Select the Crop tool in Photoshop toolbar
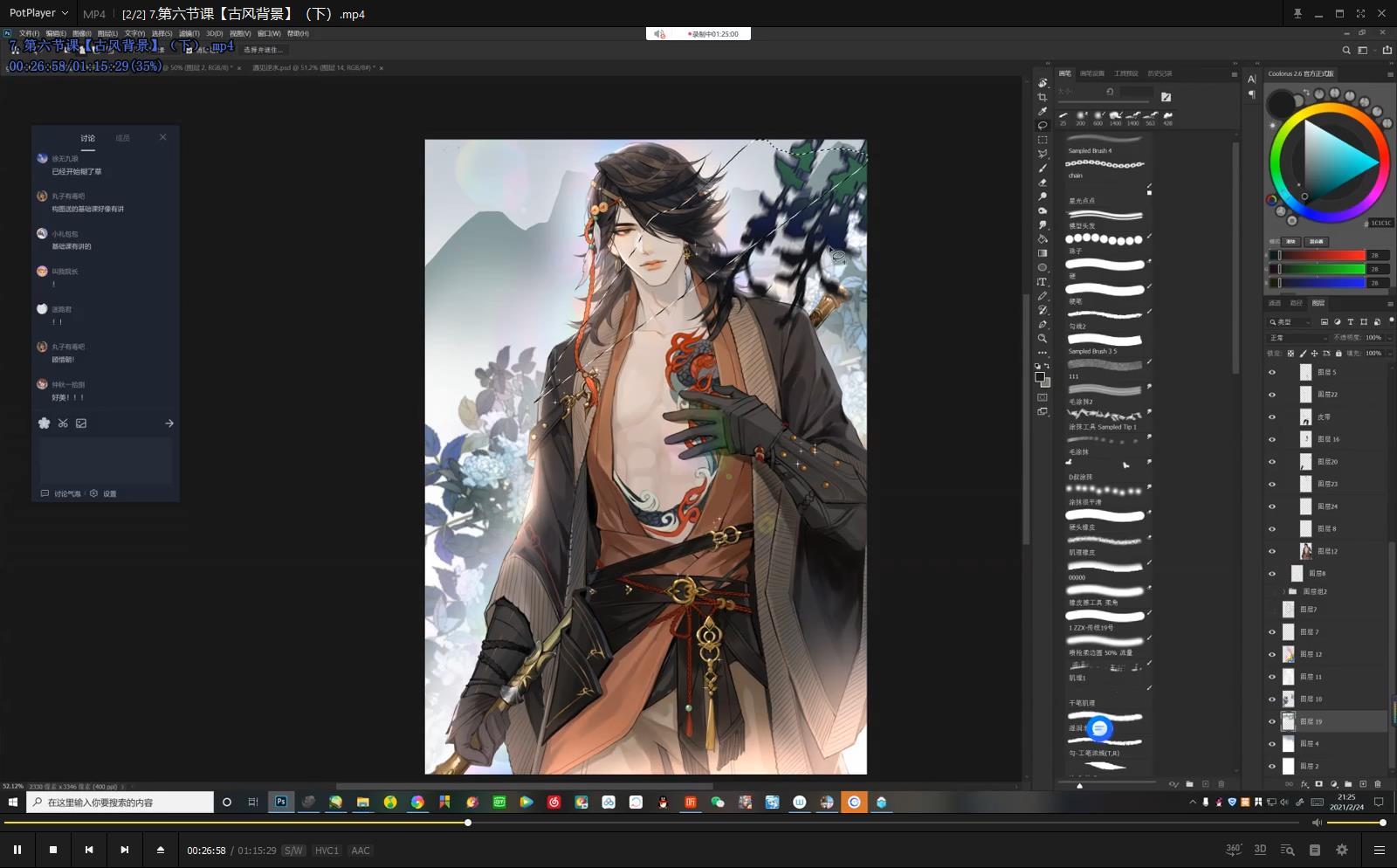 [x=1043, y=97]
